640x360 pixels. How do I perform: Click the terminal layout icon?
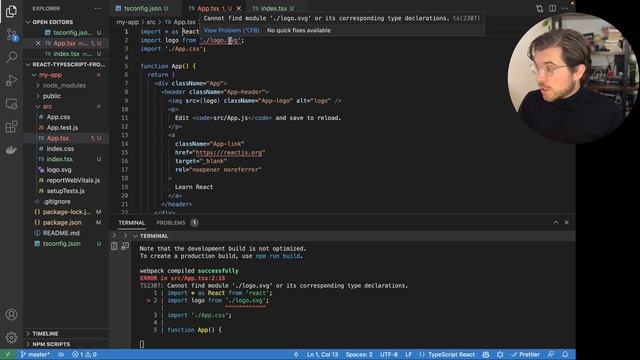[x=125, y=246]
